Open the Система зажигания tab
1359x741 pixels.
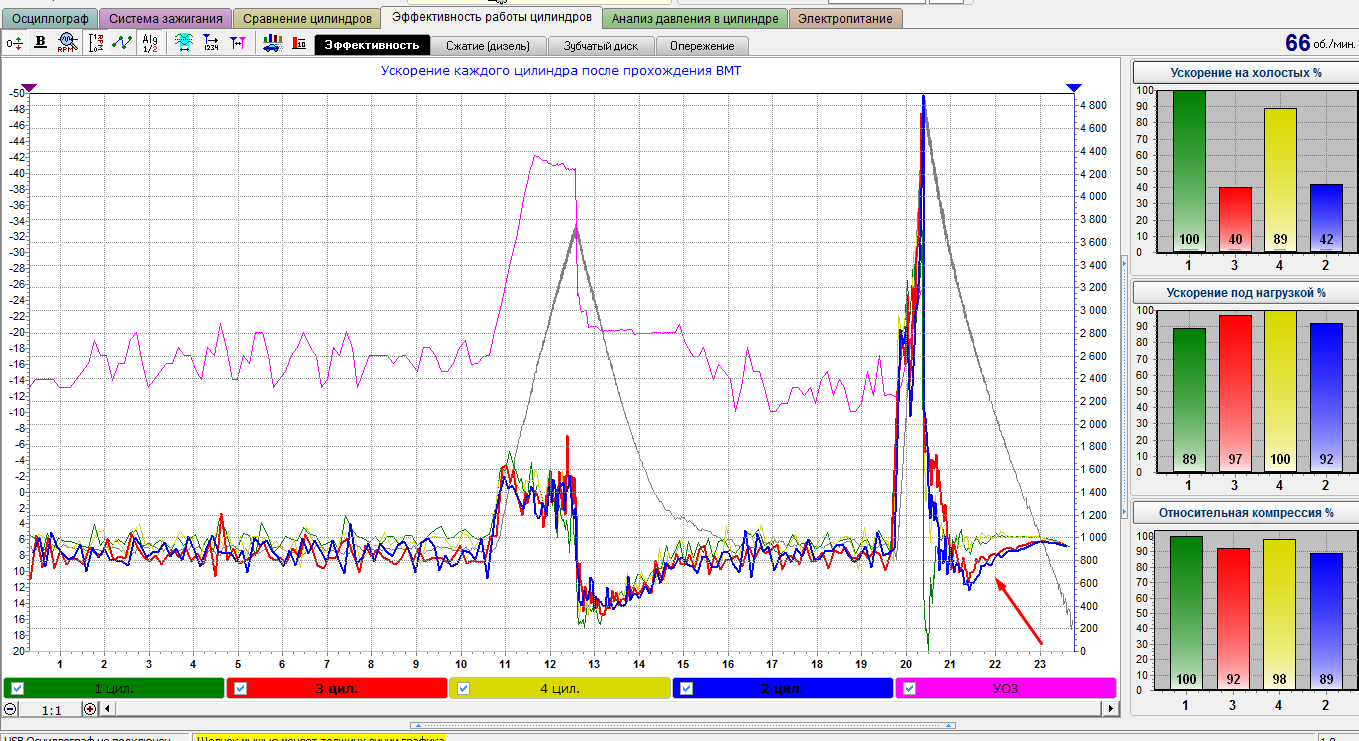click(x=166, y=18)
